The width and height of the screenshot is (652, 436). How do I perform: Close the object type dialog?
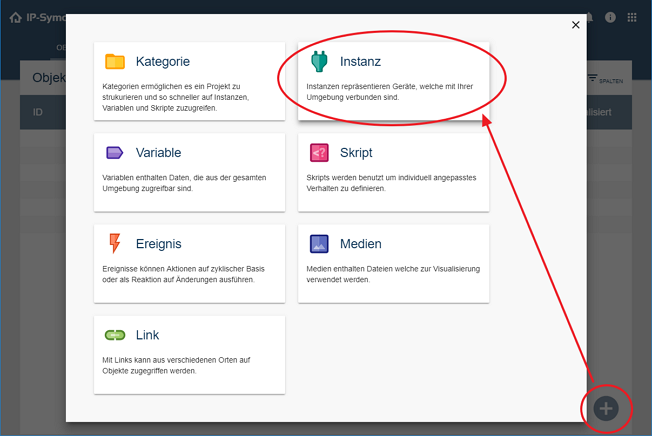click(576, 25)
